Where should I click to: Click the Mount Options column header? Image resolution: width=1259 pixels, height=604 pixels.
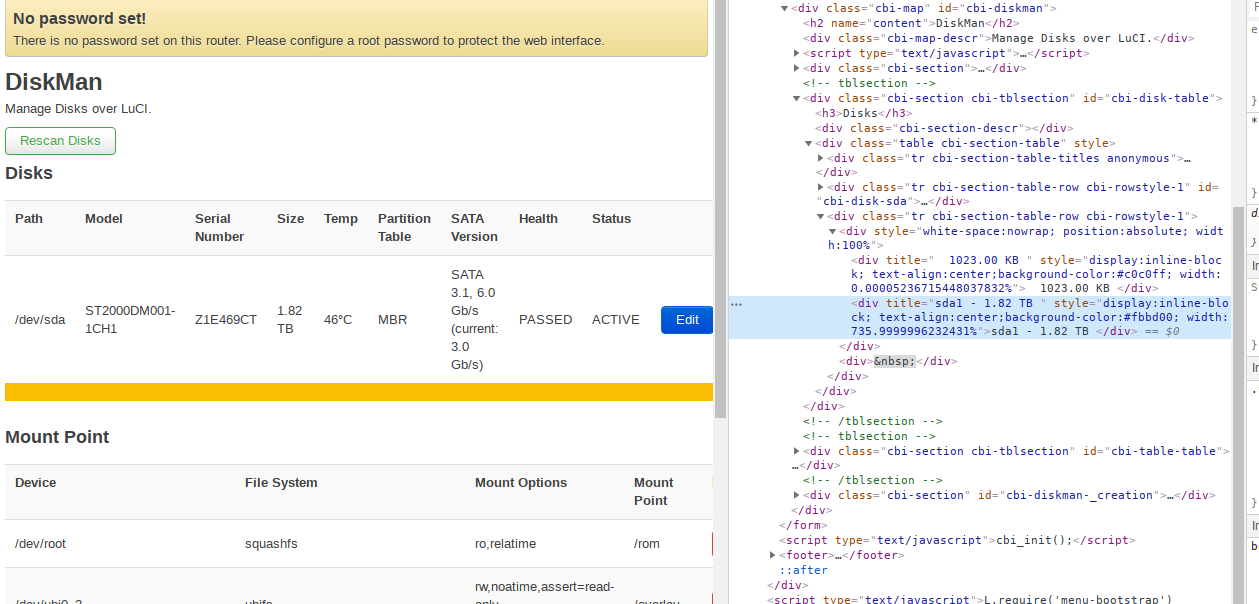click(x=521, y=483)
